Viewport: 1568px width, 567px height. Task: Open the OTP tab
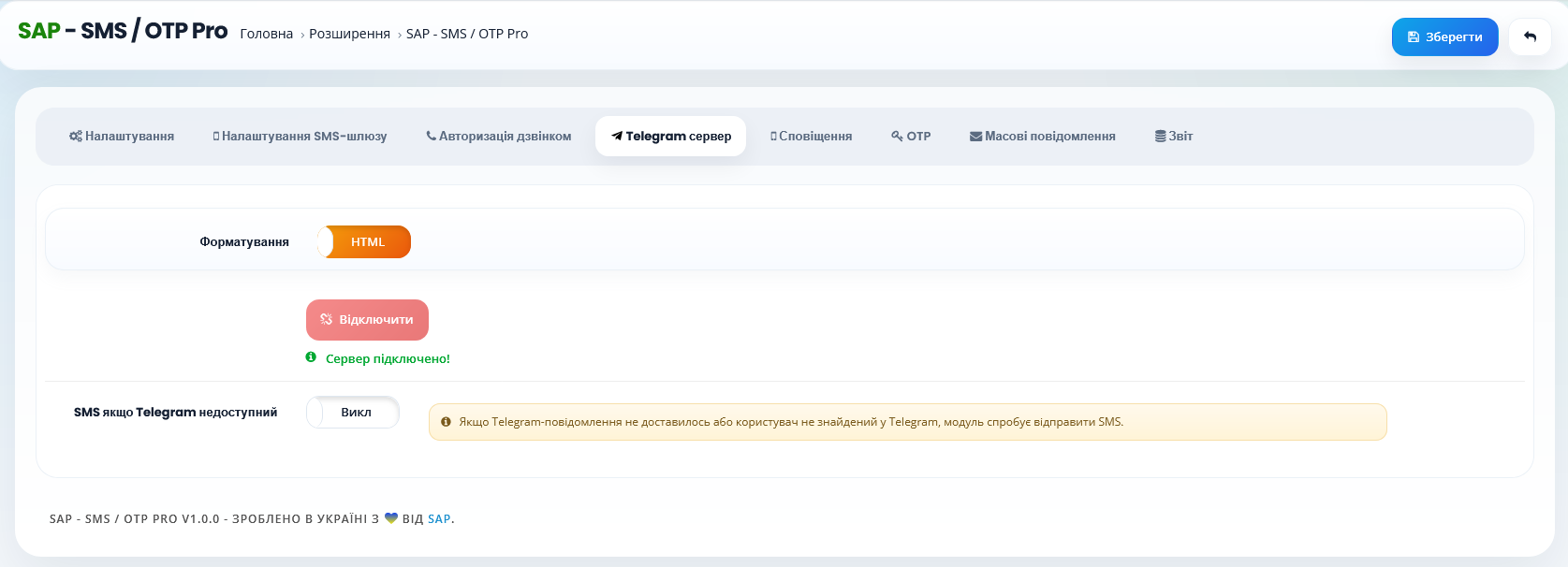pyautogui.click(x=911, y=136)
